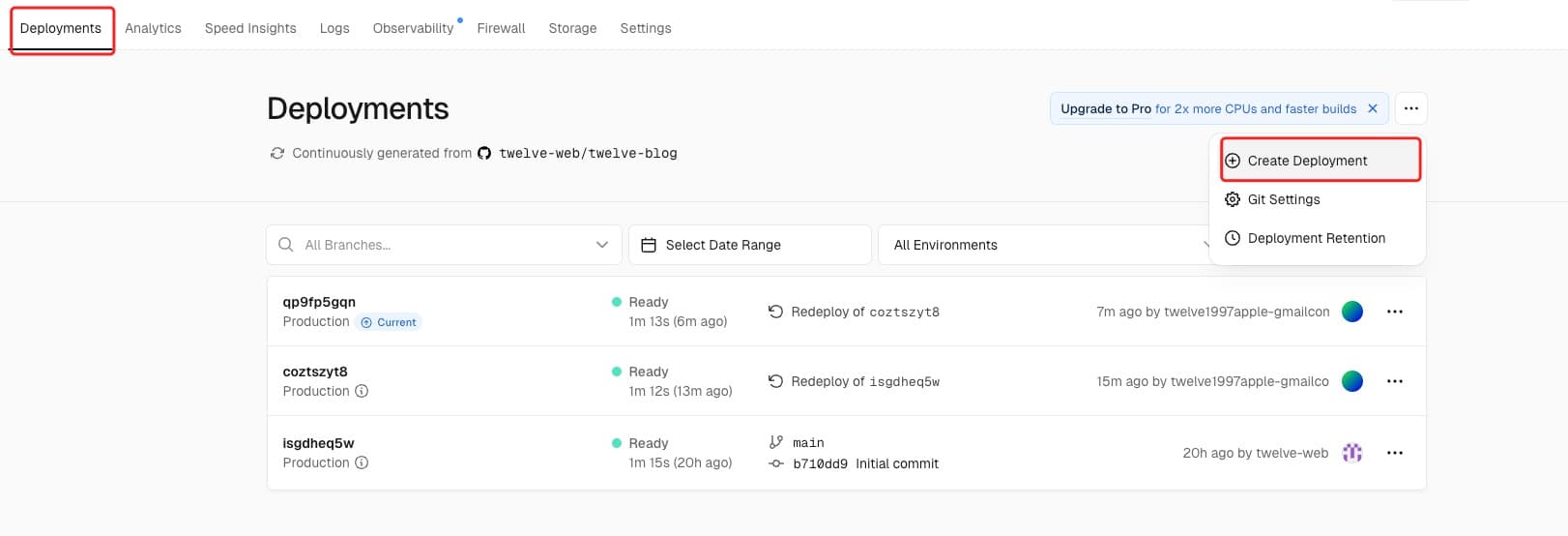1568x536 pixels.
Task: Expand the All Branches dropdown chevron
Action: (x=602, y=245)
